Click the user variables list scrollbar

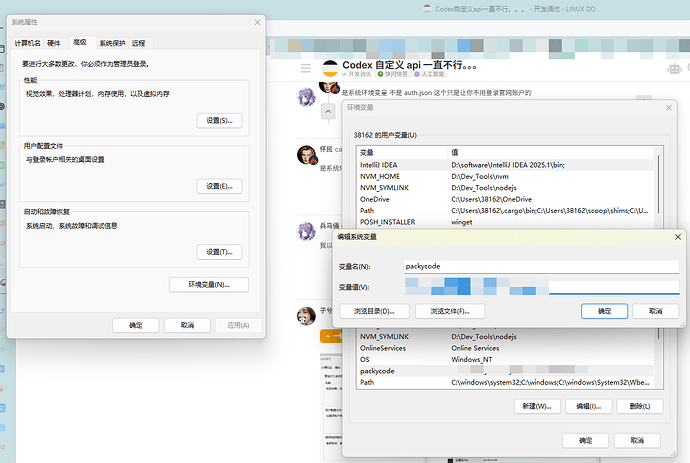[x=658, y=185]
